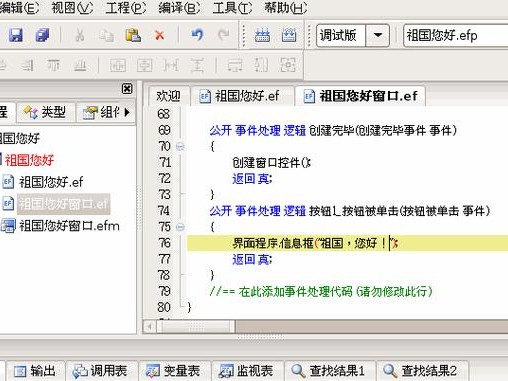Collapse the code block at line 75
Image resolution: width=508 pixels, height=381 pixels.
tap(180, 227)
